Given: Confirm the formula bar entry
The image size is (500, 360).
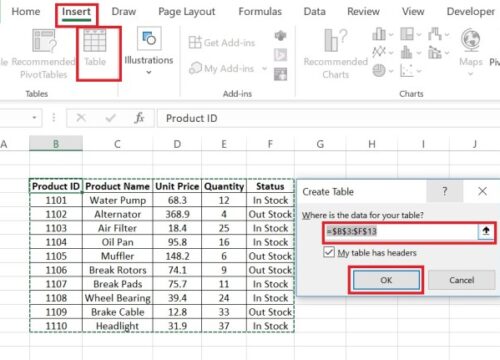Looking at the screenshot, I should (x=110, y=118).
